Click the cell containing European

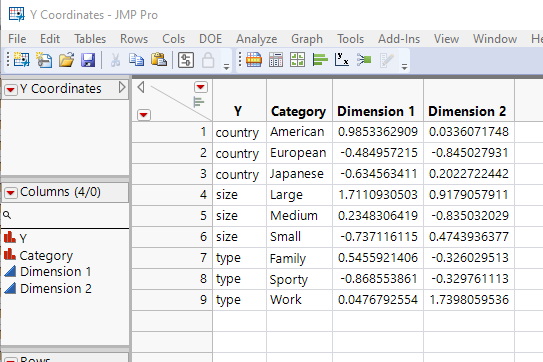coord(298,153)
